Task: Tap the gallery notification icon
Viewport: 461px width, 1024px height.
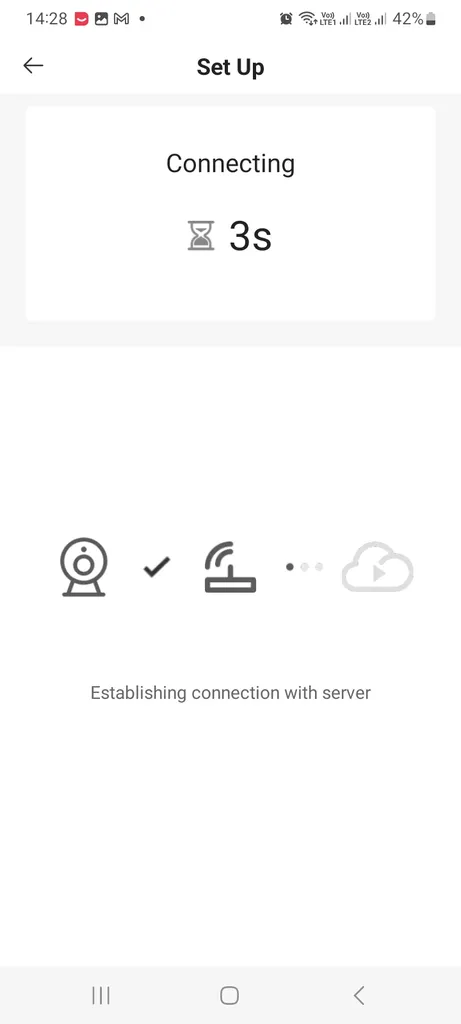Action: click(x=101, y=19)
